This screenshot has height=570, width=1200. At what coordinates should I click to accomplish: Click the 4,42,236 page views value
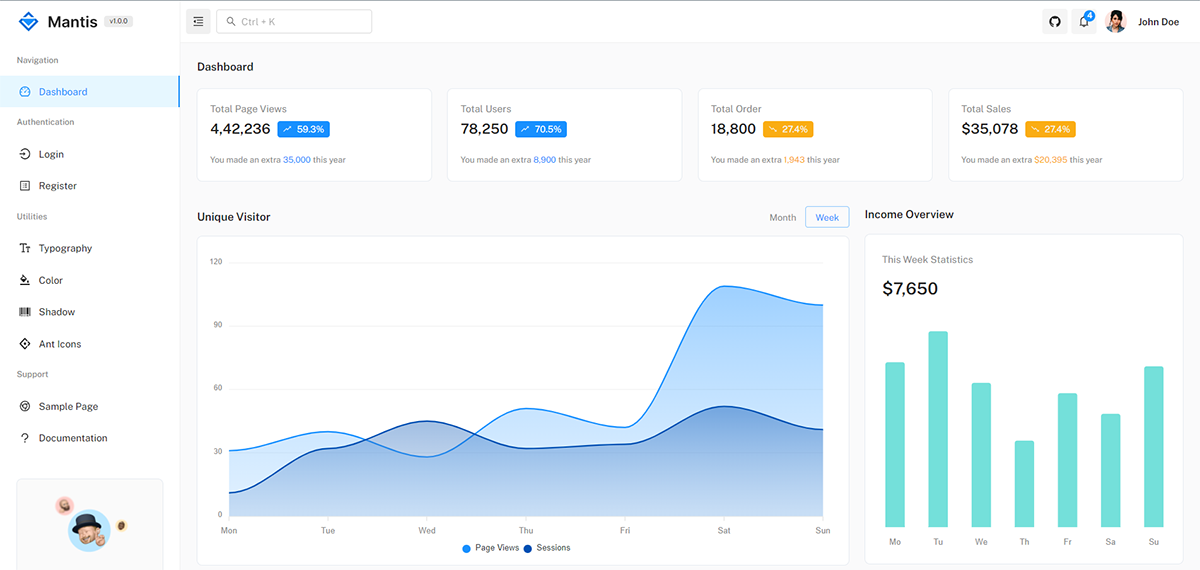(240, 129)
